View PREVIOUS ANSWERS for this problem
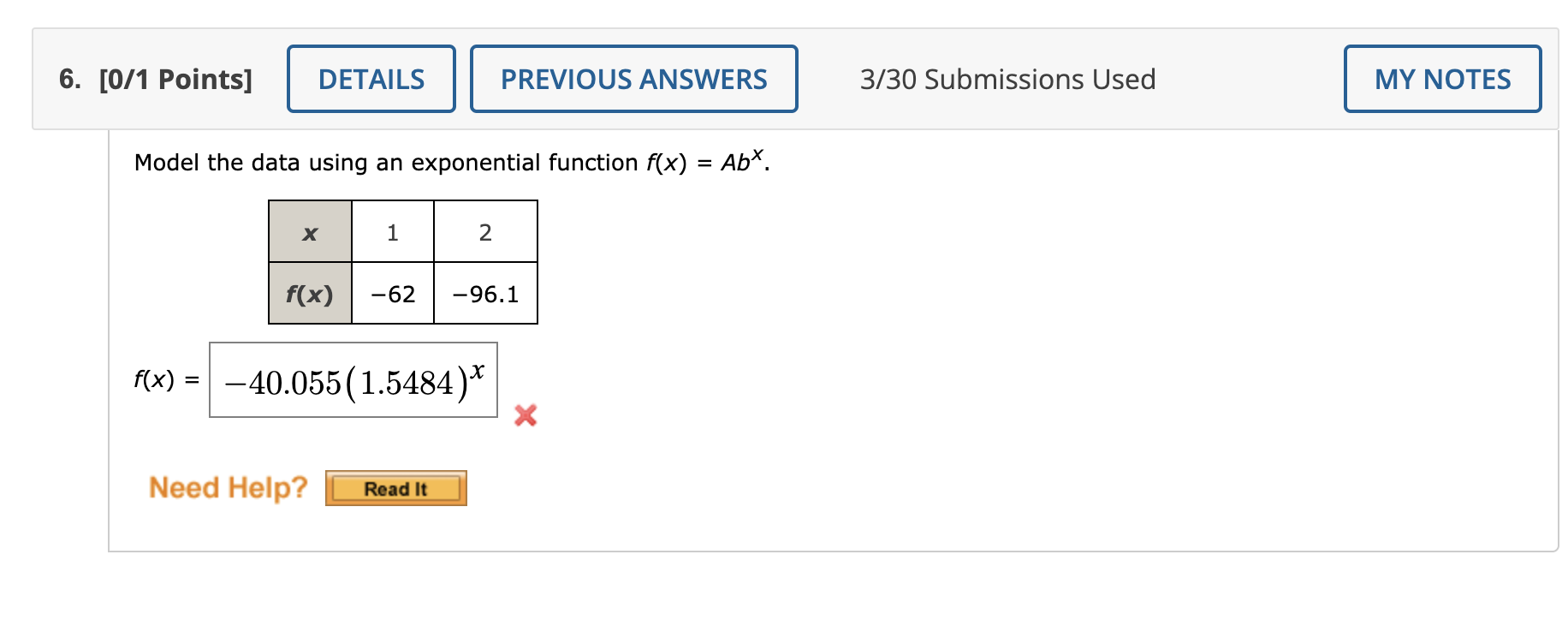The image size is (1568, 632). [633, 79]
